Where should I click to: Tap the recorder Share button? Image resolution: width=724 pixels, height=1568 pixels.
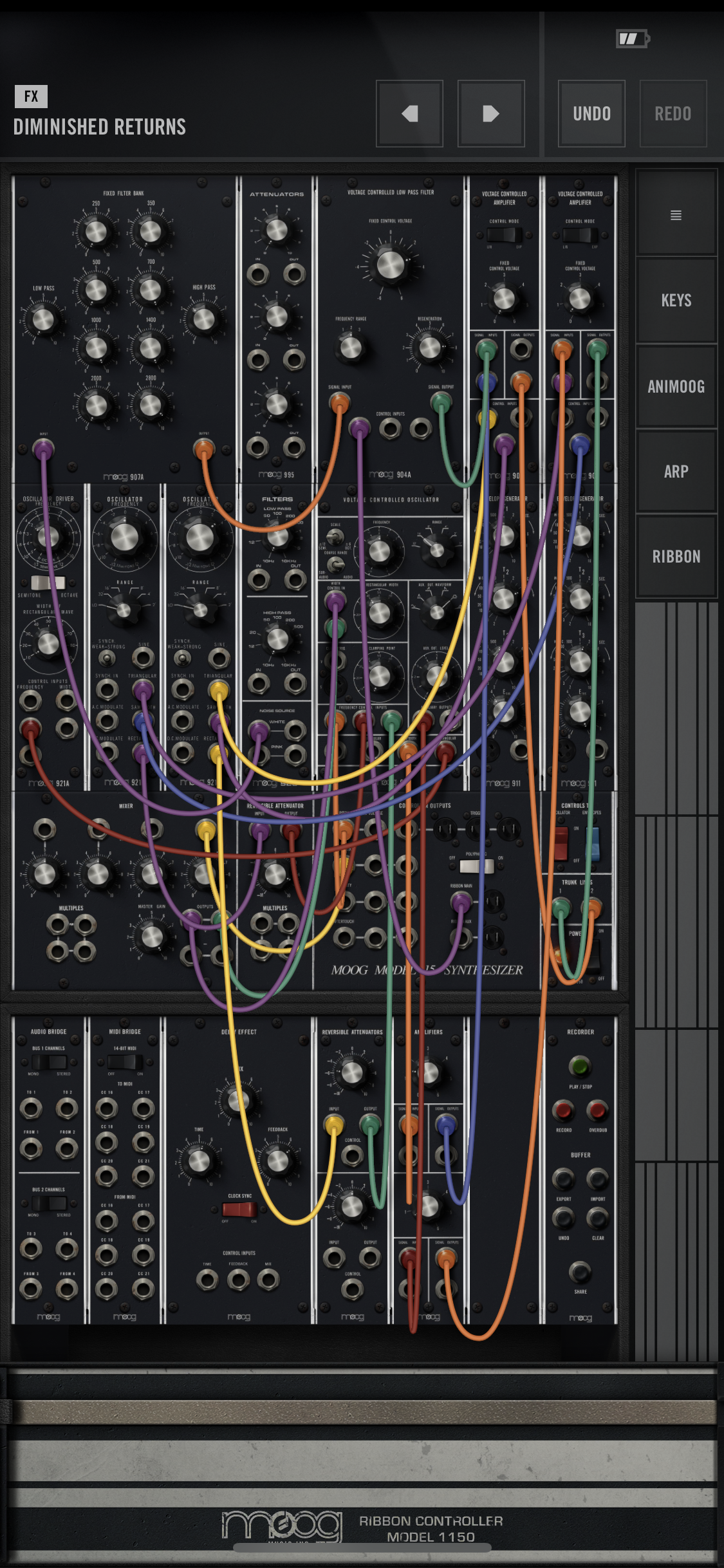point(580,1272)
